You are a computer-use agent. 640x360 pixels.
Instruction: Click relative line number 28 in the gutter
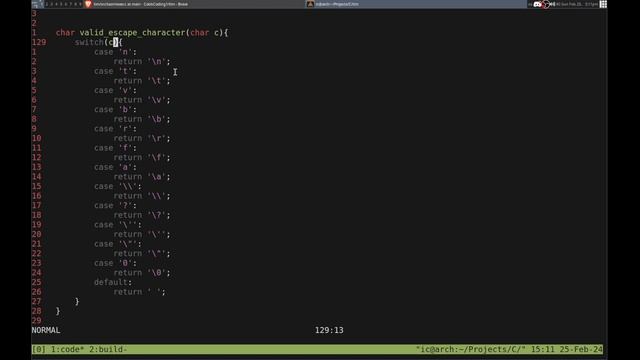pos(36,311)
